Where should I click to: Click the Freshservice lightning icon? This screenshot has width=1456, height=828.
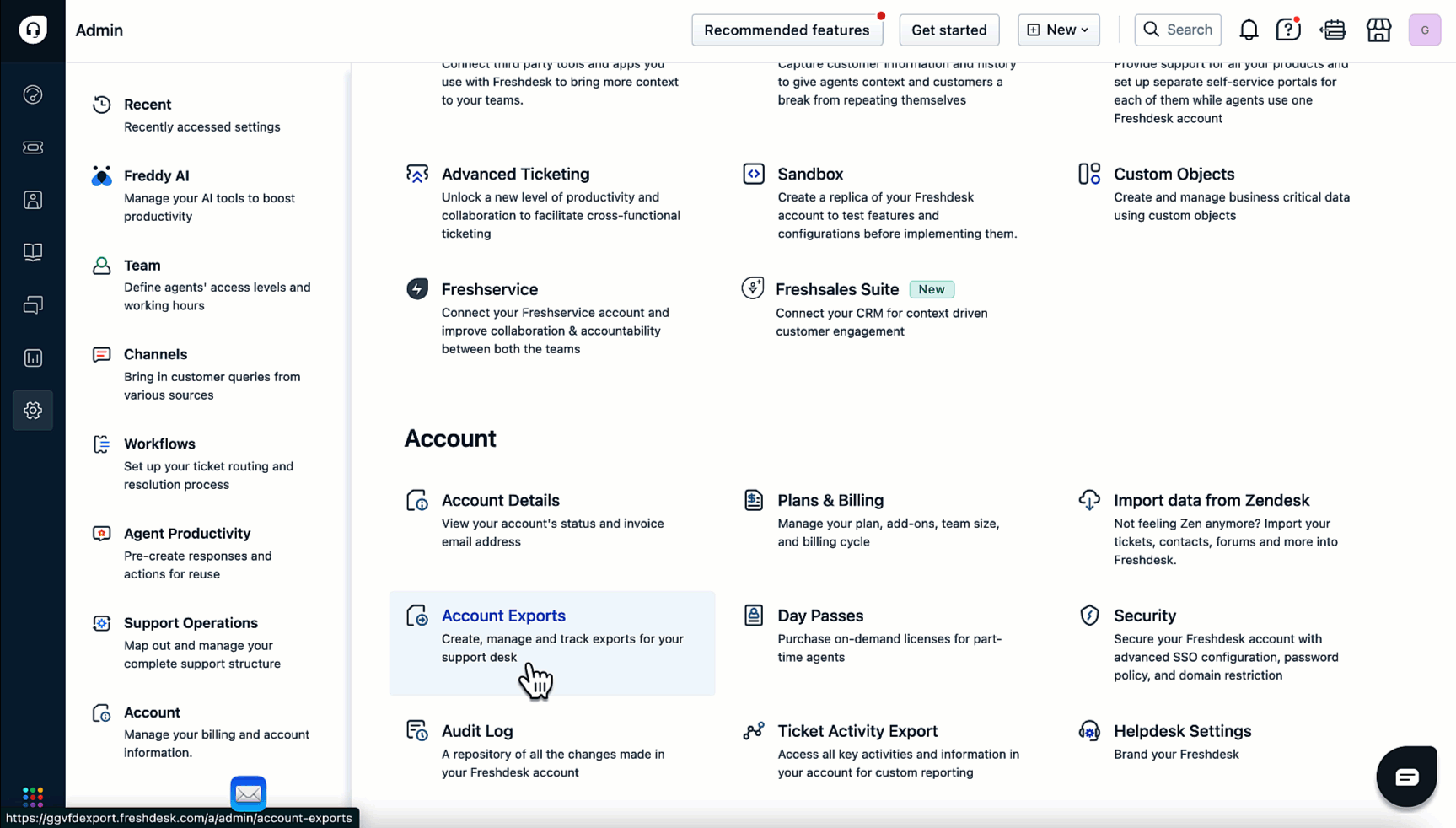[x=417, y=289]
